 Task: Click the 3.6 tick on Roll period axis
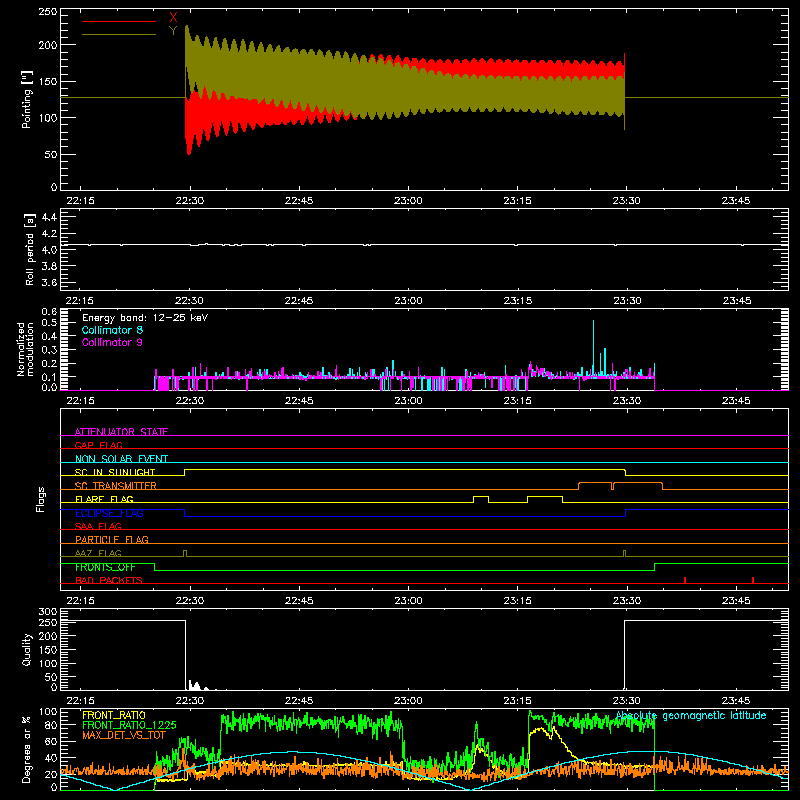tap(49, 282)
